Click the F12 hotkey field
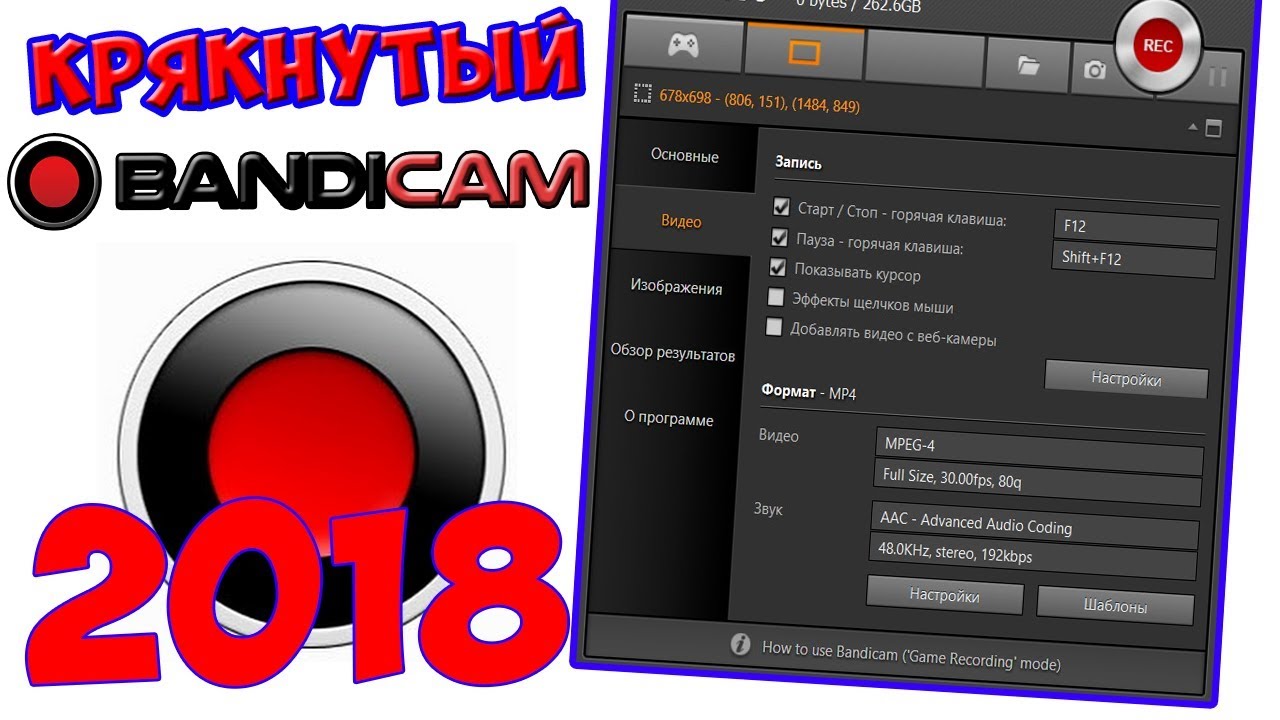Image resolution: width=1280 pixels, height=720 pixels. pyautogui.click(x=1136, y=228)
